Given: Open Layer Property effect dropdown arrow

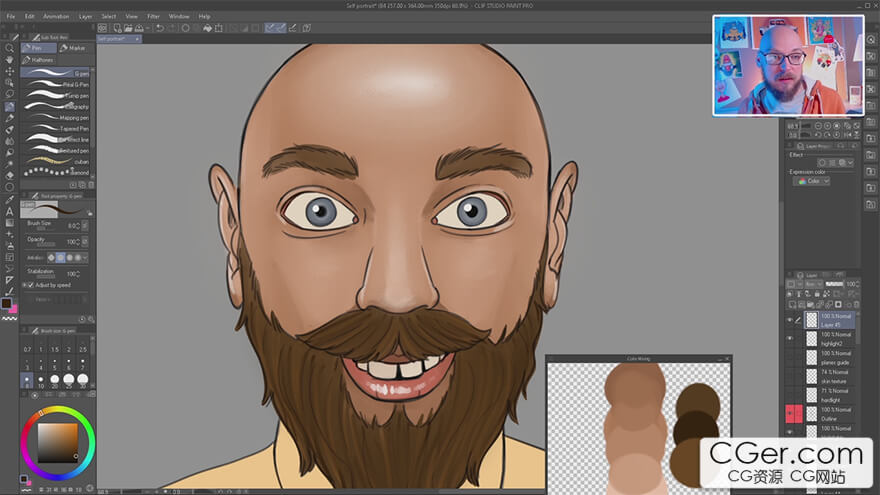Looking at the screenshot, I should coord(851,163).
